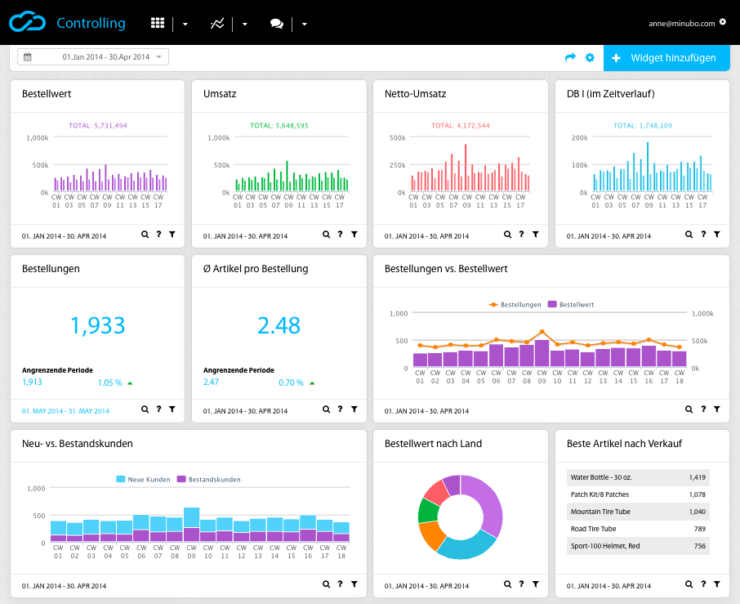This screenshot has height=604, width=740.
Task: Open settings gear next to anne@minubo.com
Action: 723,22
